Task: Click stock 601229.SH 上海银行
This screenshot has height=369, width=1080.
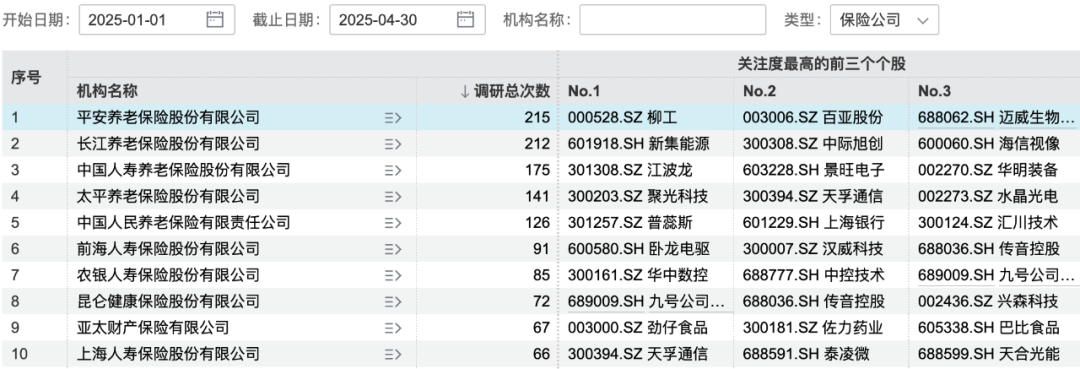Action: 813,222
